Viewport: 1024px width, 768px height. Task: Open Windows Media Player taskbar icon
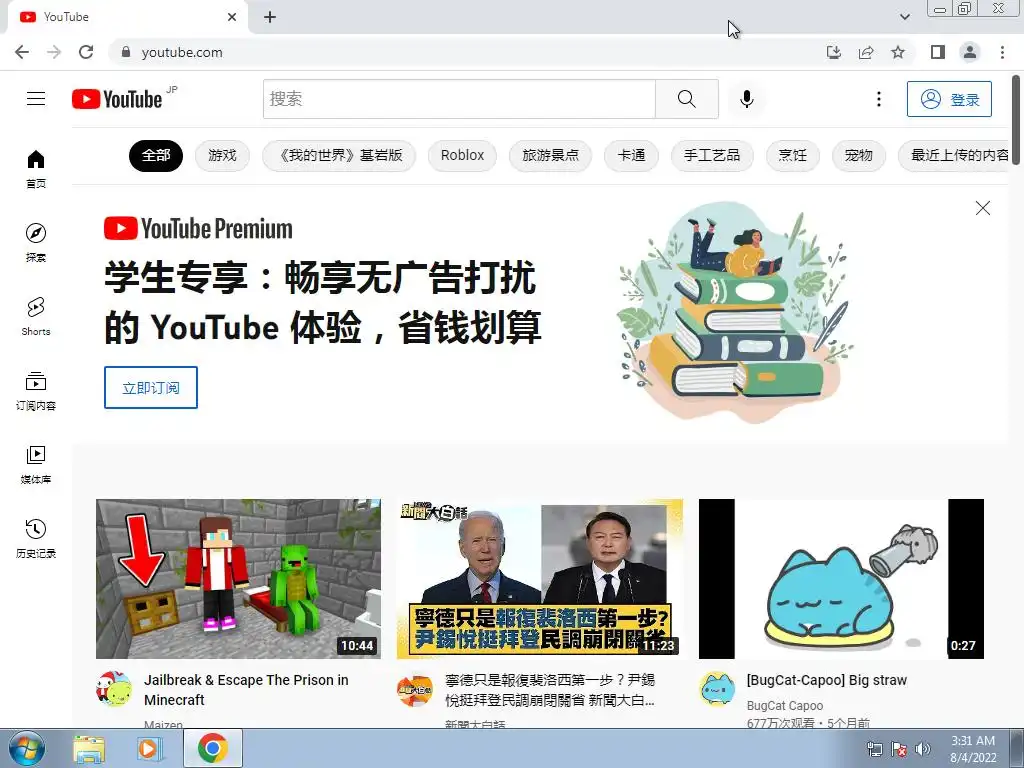click(x=150, y=748)
